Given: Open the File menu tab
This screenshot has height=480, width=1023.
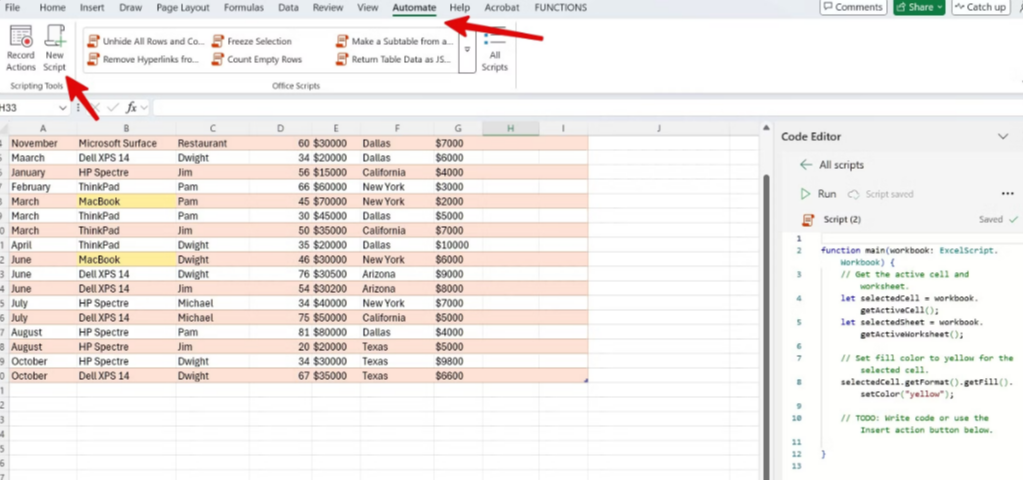Looking at the screenshot, I should (x=12, y=8).
